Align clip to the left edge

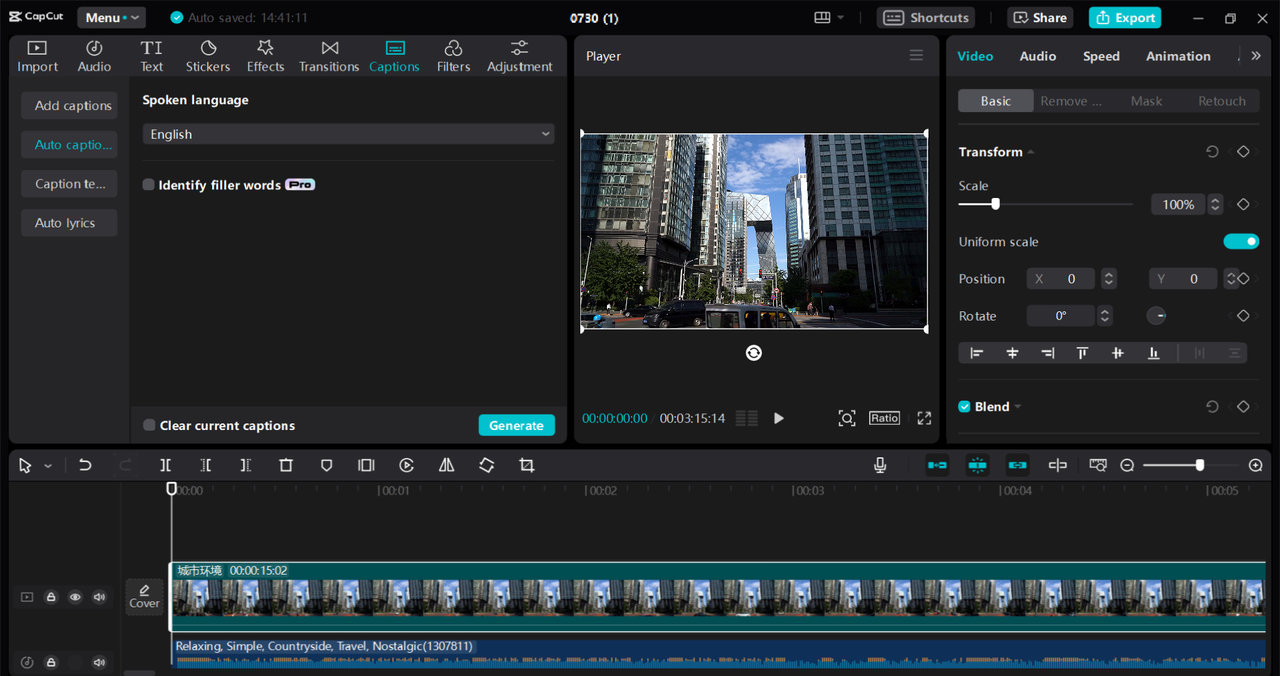point(977,353)
